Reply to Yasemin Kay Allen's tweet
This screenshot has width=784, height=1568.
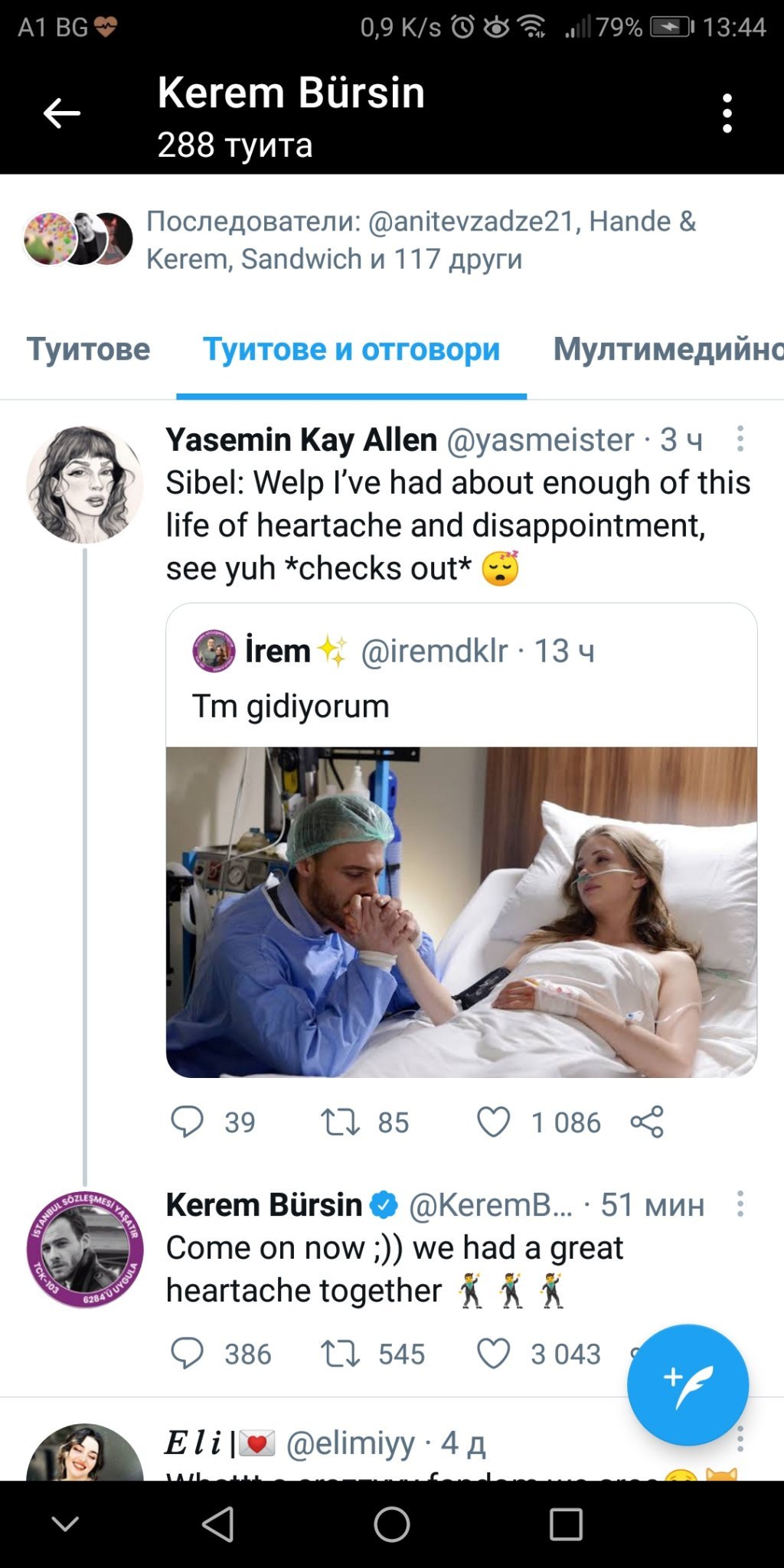point(187,1122)
